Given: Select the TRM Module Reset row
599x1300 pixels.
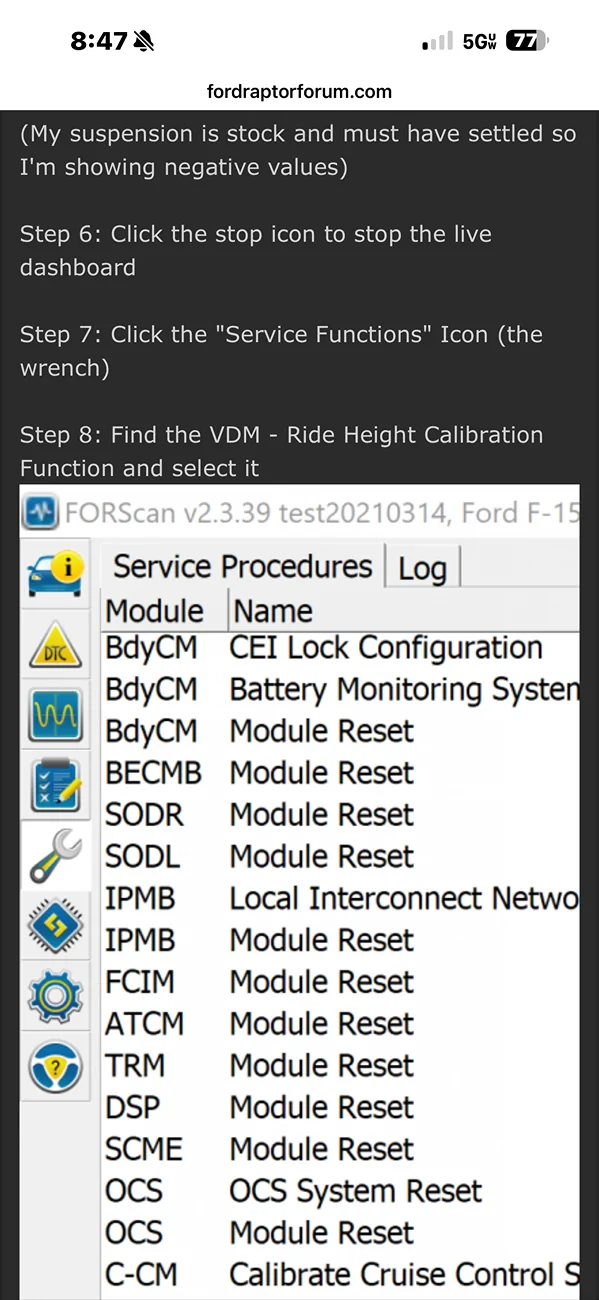Looking at the screenshot, I should coord(340,1066).
